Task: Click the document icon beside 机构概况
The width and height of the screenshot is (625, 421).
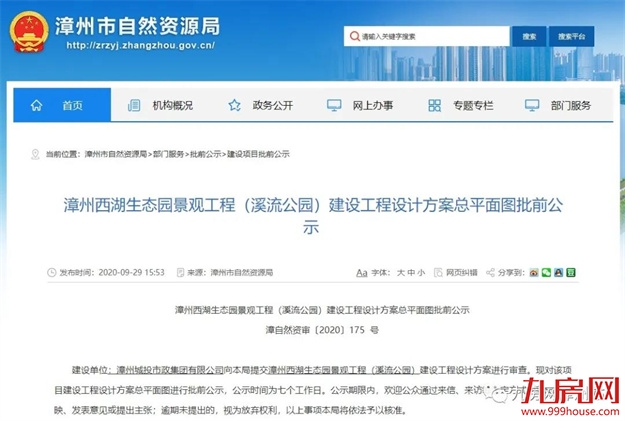Action: (134, 105)
